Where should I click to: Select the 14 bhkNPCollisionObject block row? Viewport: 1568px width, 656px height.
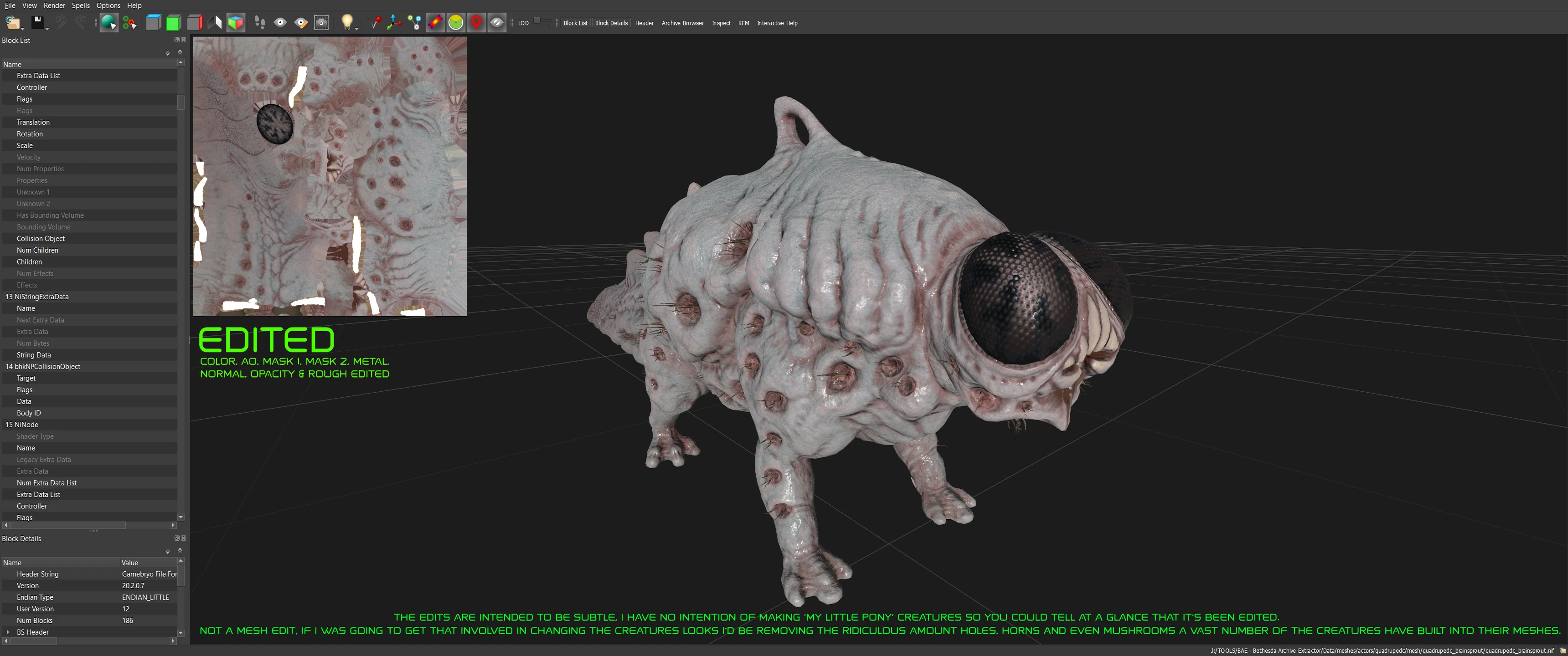click(x=89, y=366)
